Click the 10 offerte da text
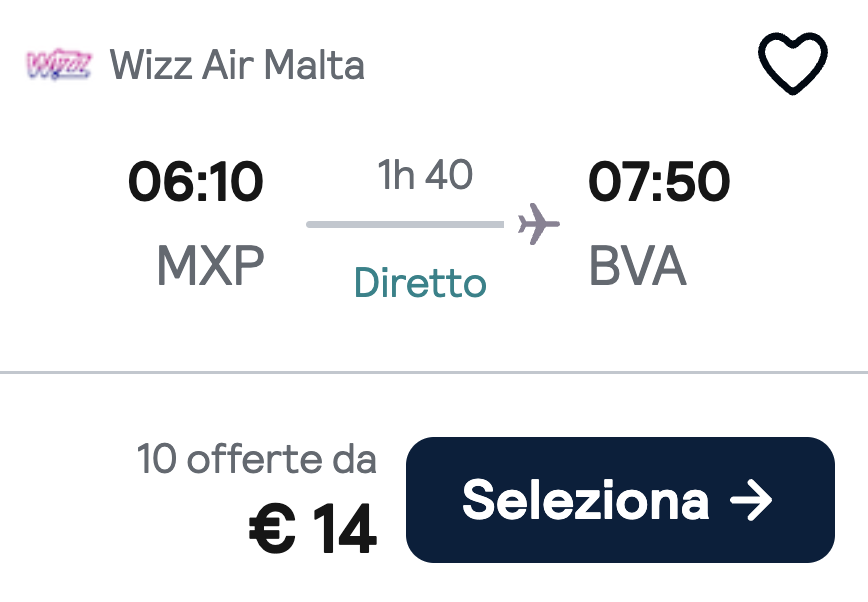The height and width of the screenshot is (602, 868). [257, 460]
